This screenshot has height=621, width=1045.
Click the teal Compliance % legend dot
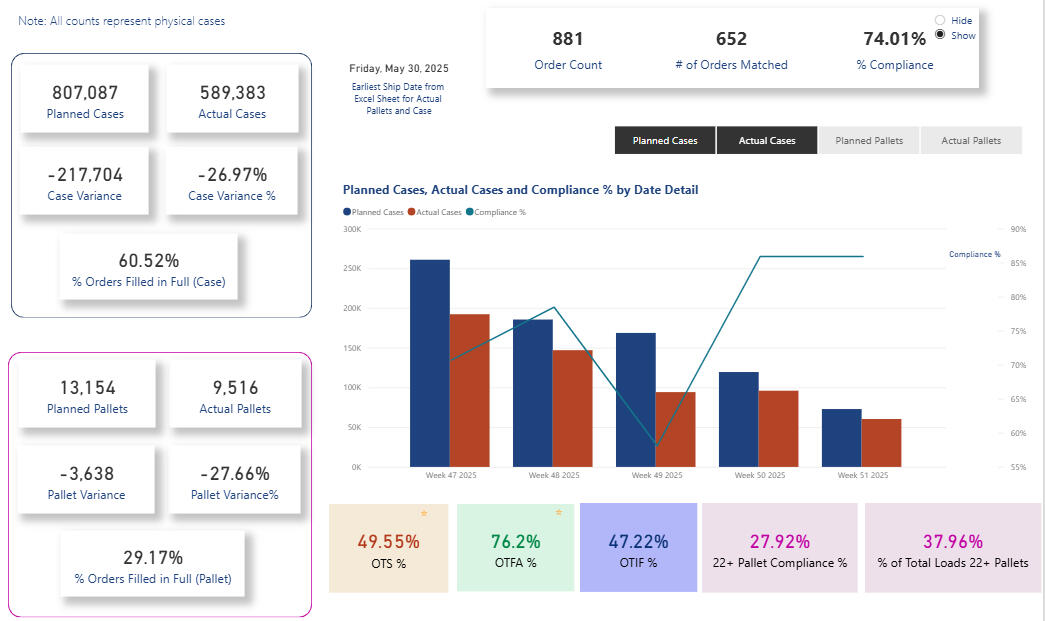pos(469,212)
